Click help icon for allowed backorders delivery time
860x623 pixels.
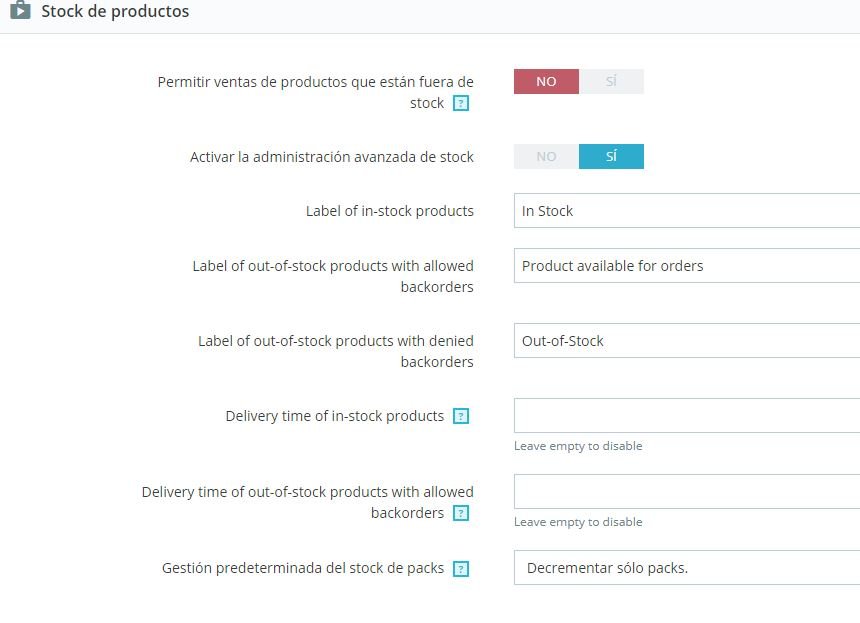[461, 513]
